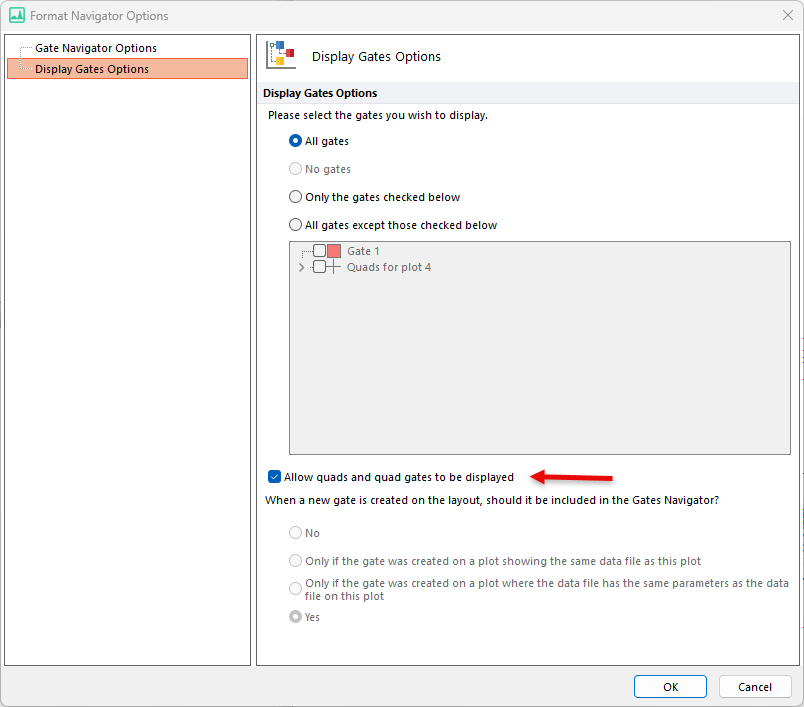The image size is (804, 707).
Task: Select the Yes radio button
Action: click(296, 617)
